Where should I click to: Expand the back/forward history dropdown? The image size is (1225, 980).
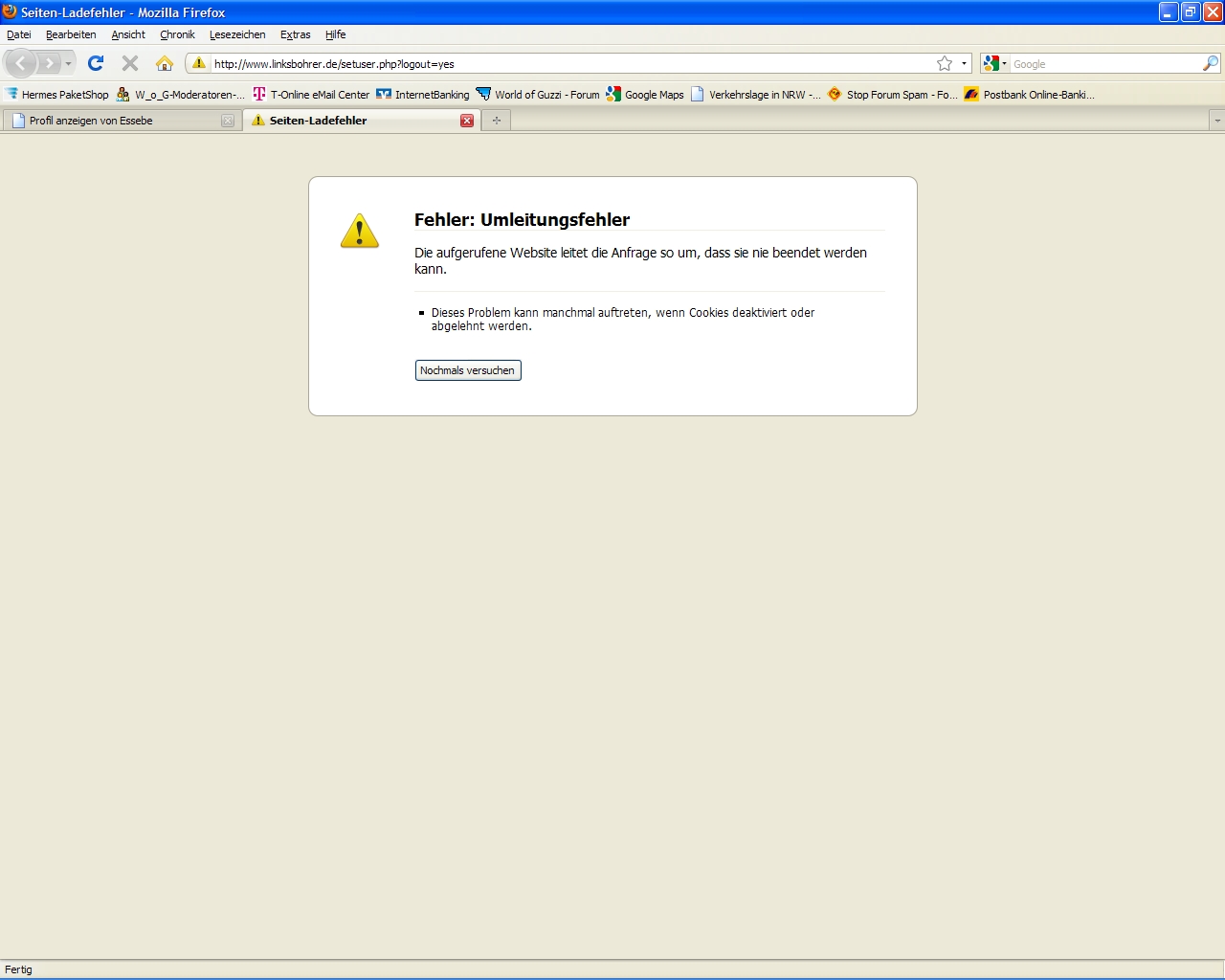click(x=69, y=64)
